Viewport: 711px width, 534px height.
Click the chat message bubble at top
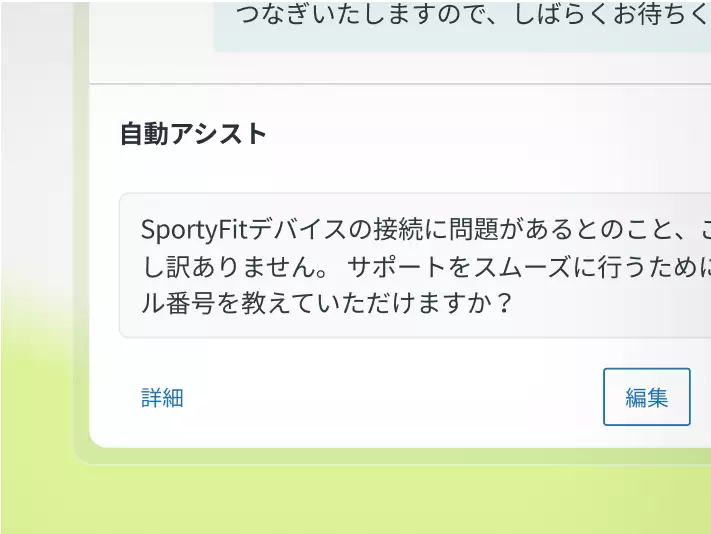point(463,25)
